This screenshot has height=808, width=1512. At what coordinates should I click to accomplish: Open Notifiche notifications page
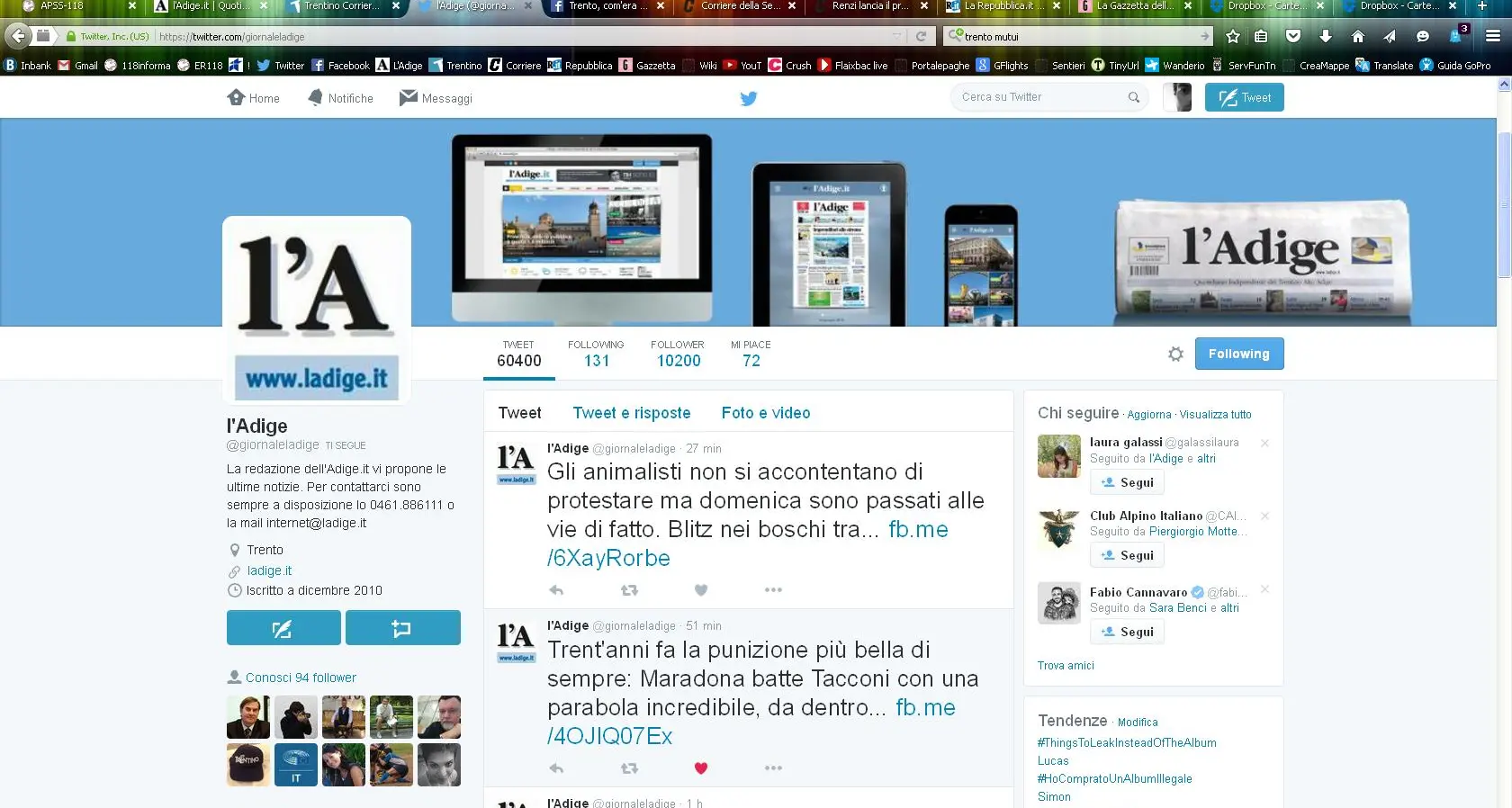tap(340, 98)
